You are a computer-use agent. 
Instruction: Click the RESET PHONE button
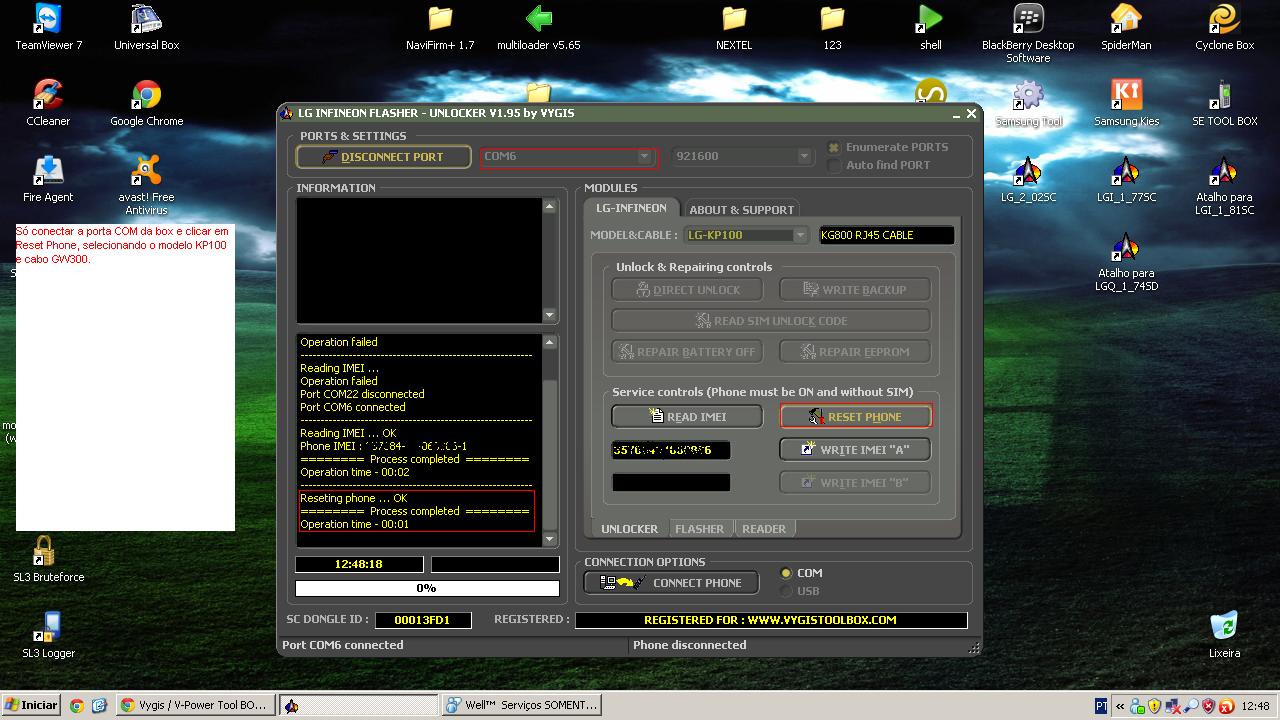[x=855, y=417]
